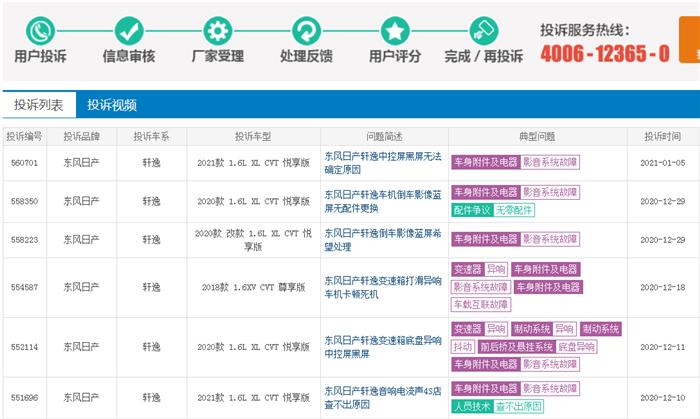
Task: Click the 投诉车系 column header
Action: click(151, 137)
